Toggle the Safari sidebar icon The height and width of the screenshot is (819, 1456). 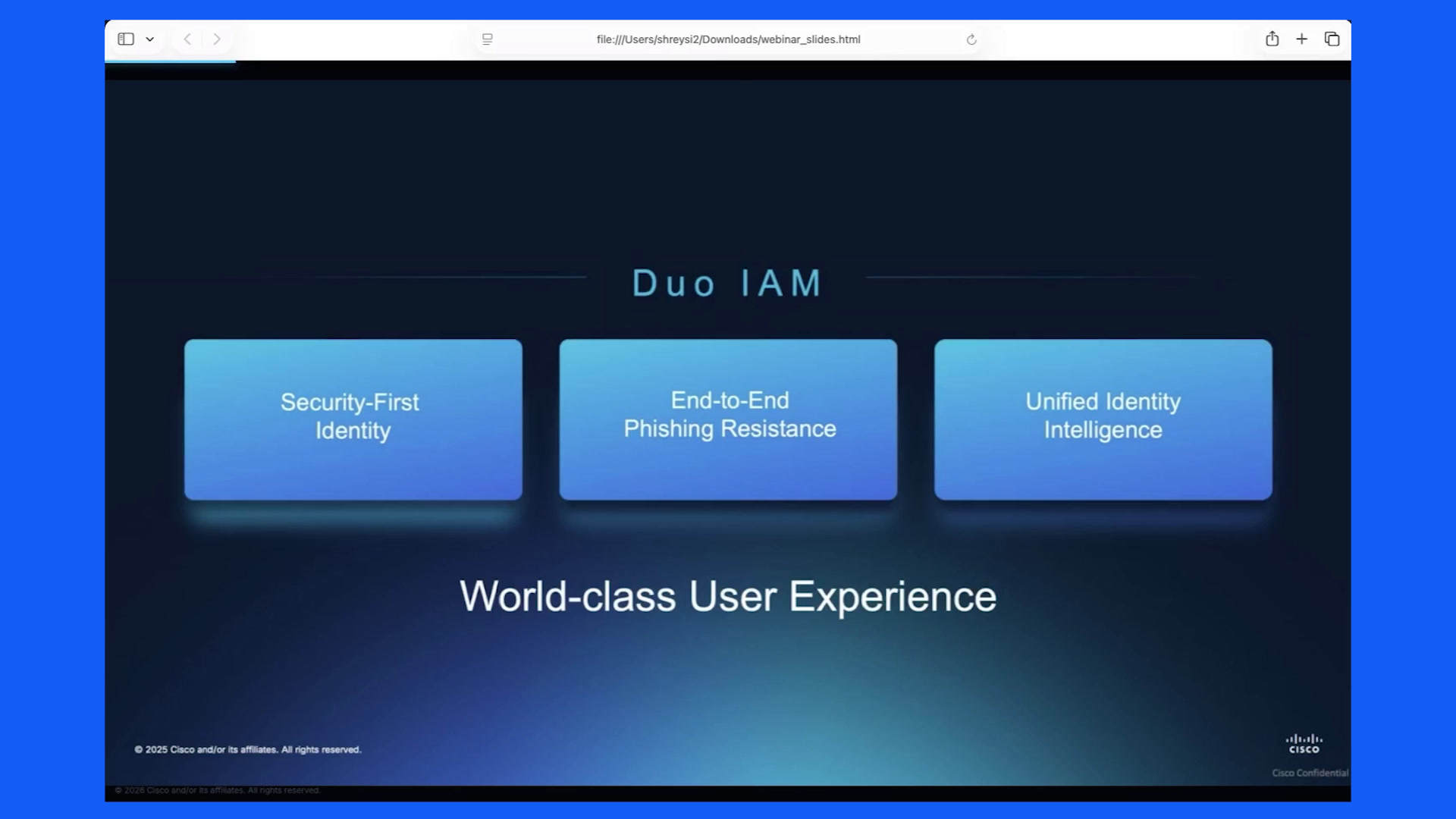[x=126, y=39]
